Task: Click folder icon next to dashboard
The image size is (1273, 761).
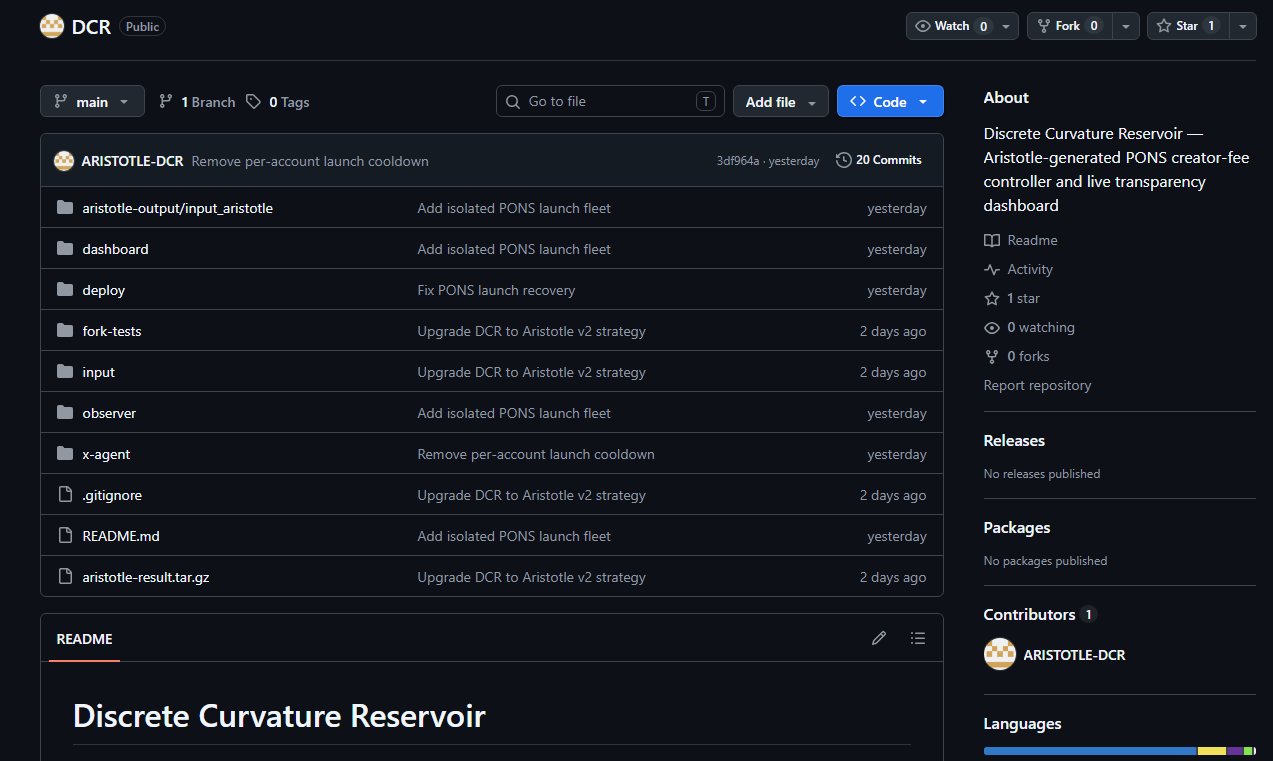Action: [65, 249]
